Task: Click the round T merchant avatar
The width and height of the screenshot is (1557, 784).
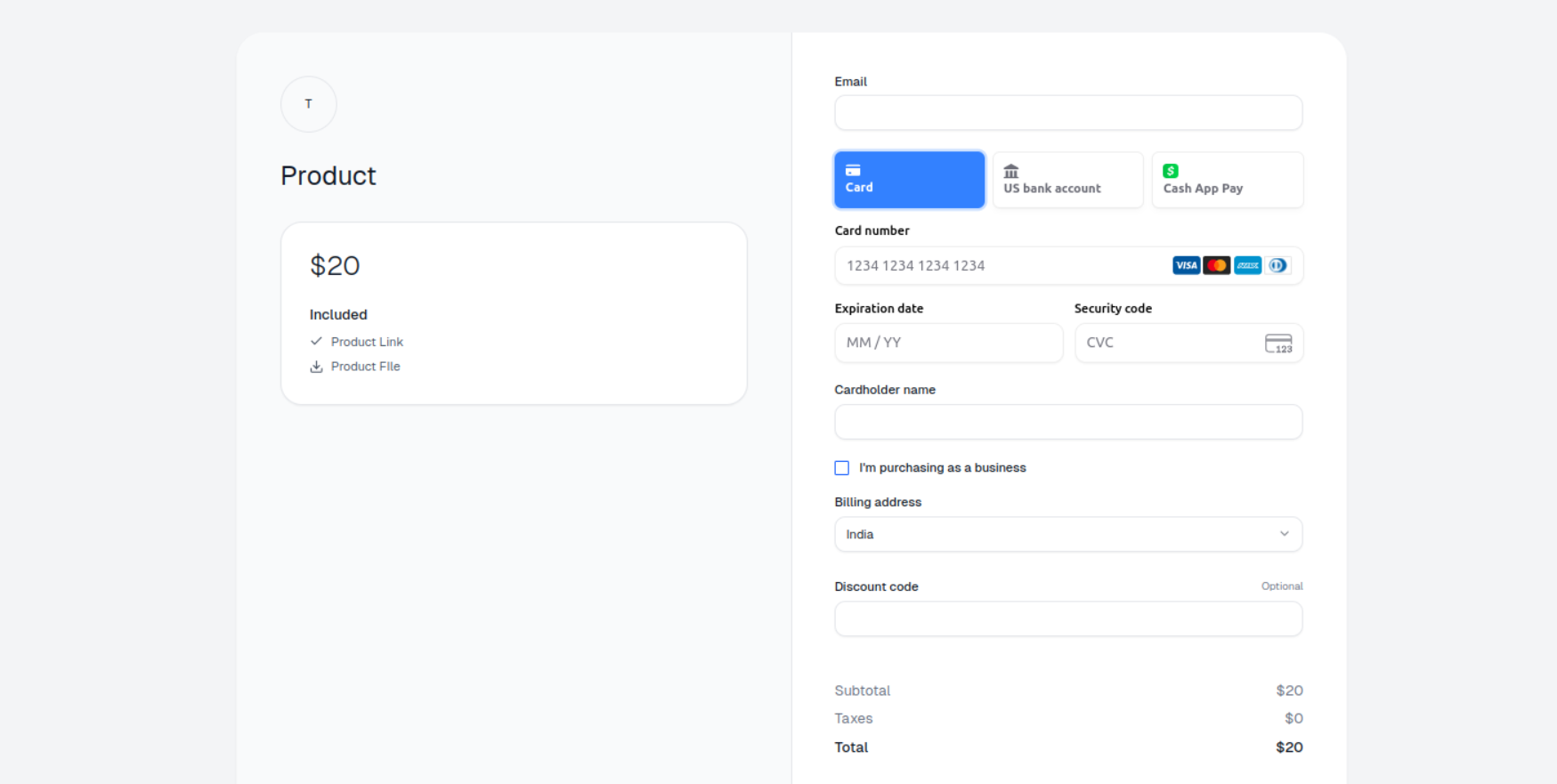Action: pos(309,104)
